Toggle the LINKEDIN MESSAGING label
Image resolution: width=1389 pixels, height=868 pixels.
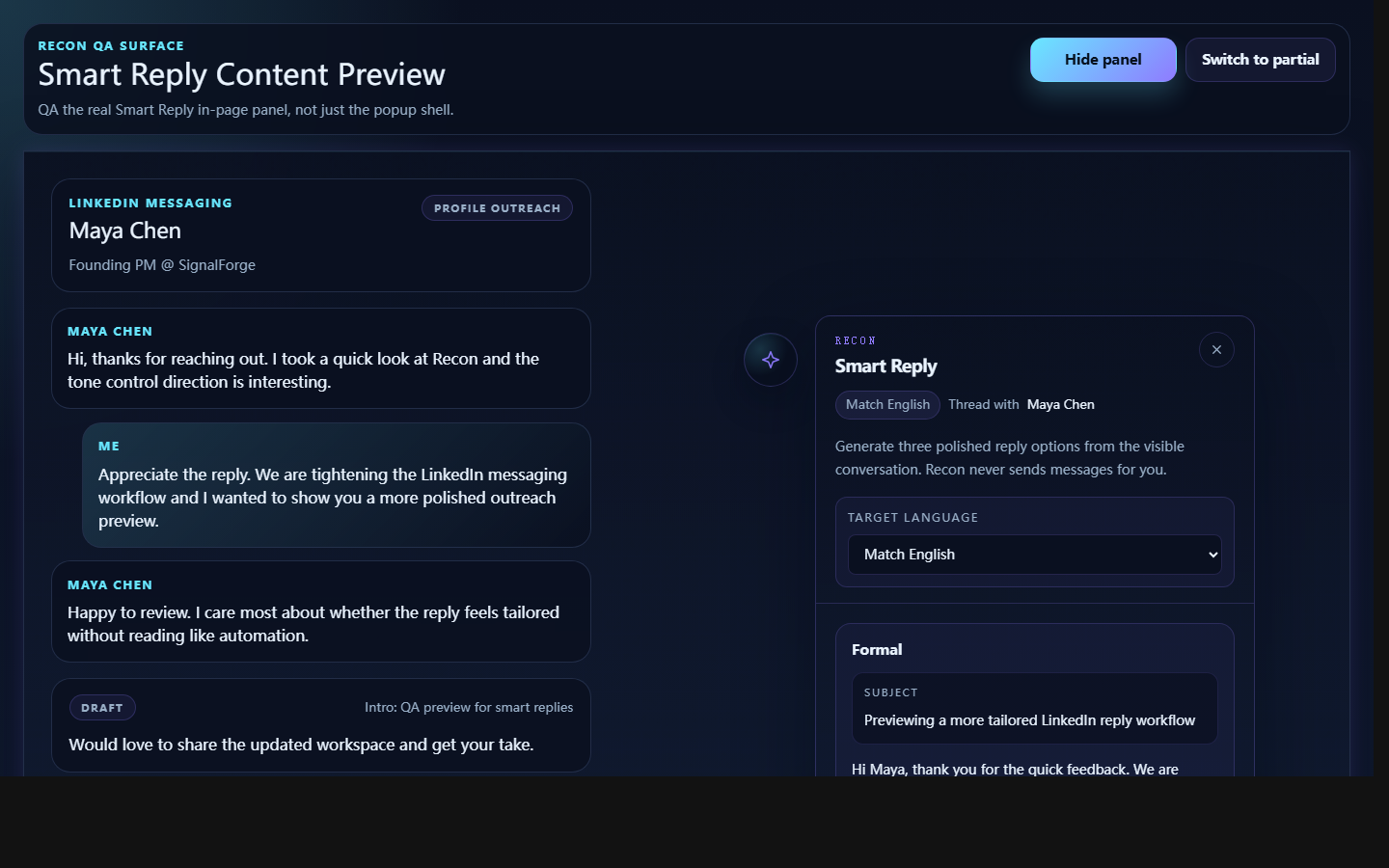pos(150,203)
